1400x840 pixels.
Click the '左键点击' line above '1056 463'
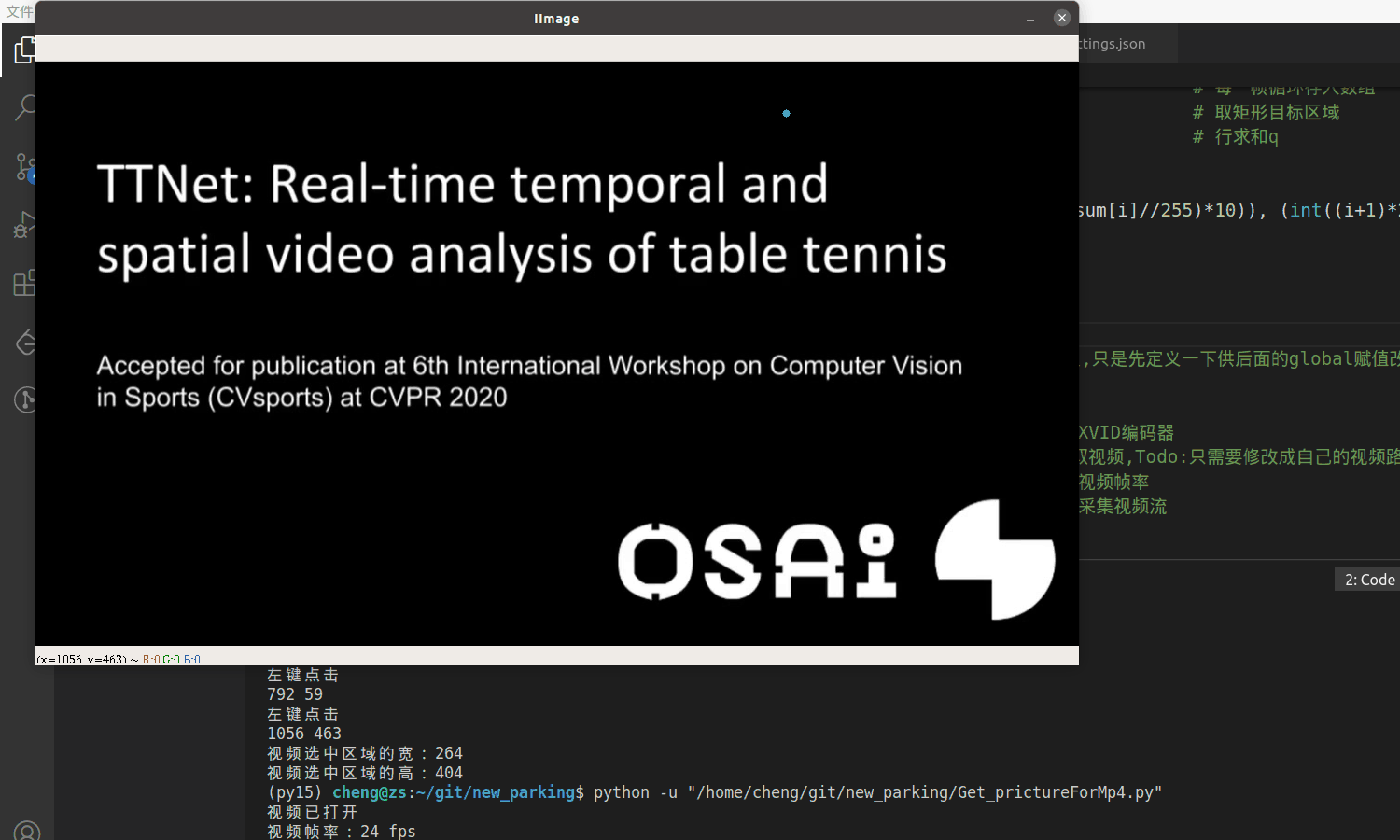click(x=302, y=714)
